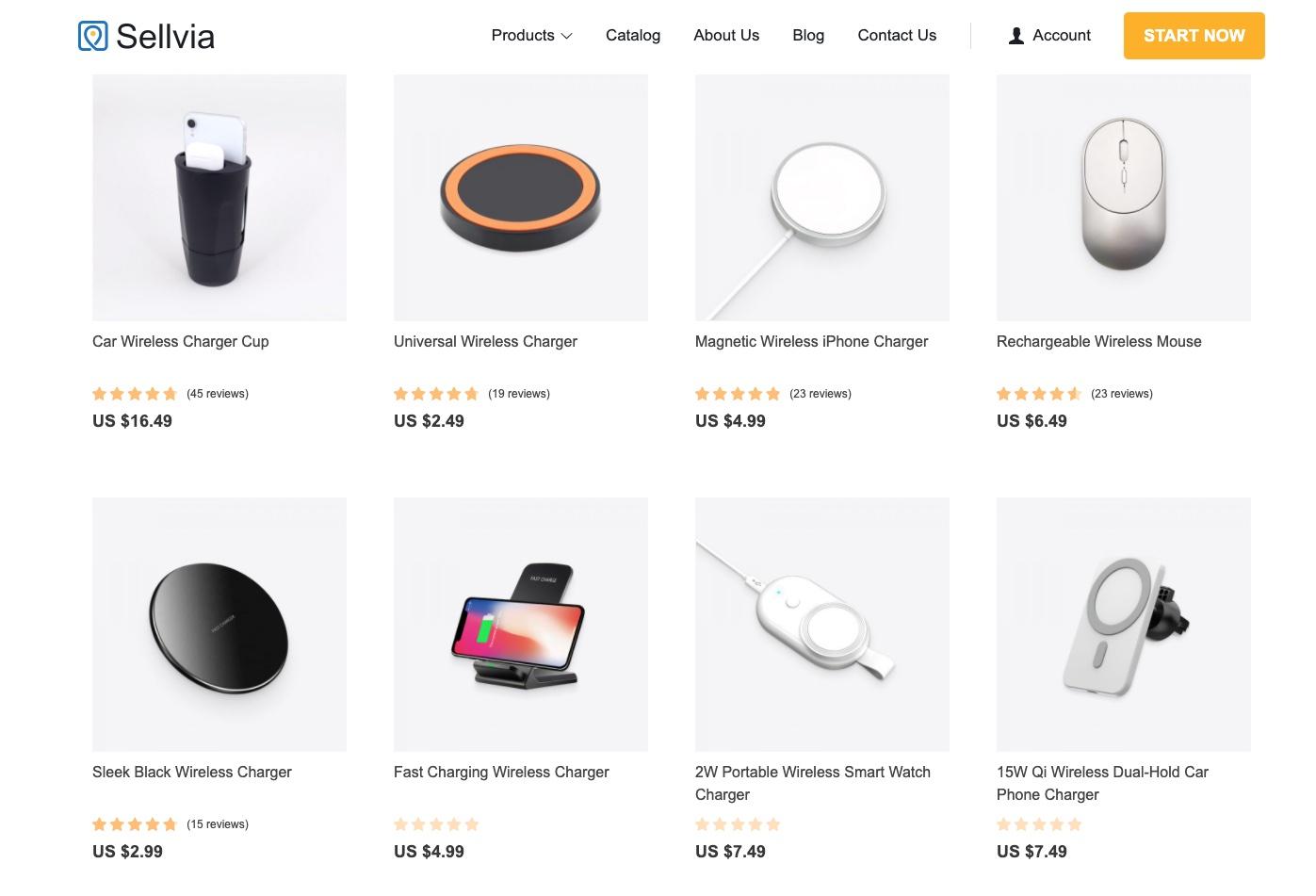This screenshot has width=1316, height=896.
Task: Click the START NOW button
Action: pos(1194,36)
